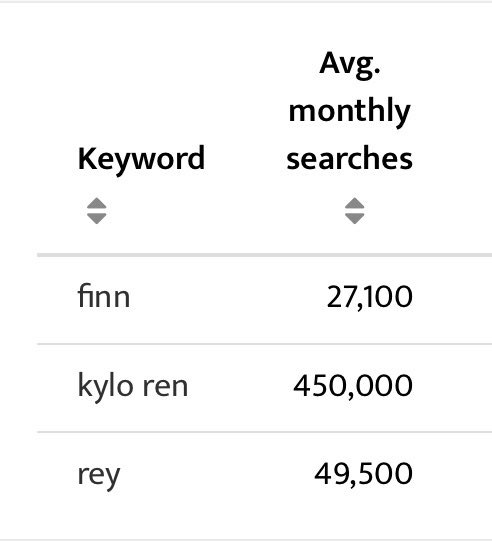Click the 27,100 searches value
492x541 pixels.
pos(370,297)
